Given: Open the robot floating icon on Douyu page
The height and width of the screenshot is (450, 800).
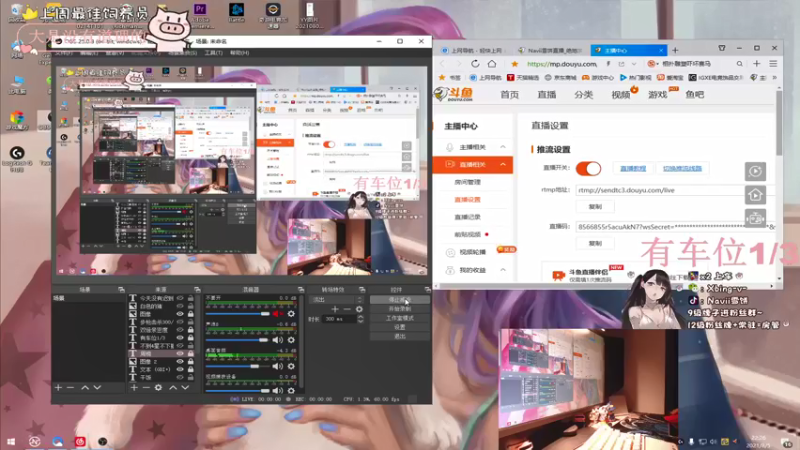Looking at the screenshot, I should click(755, 218).
